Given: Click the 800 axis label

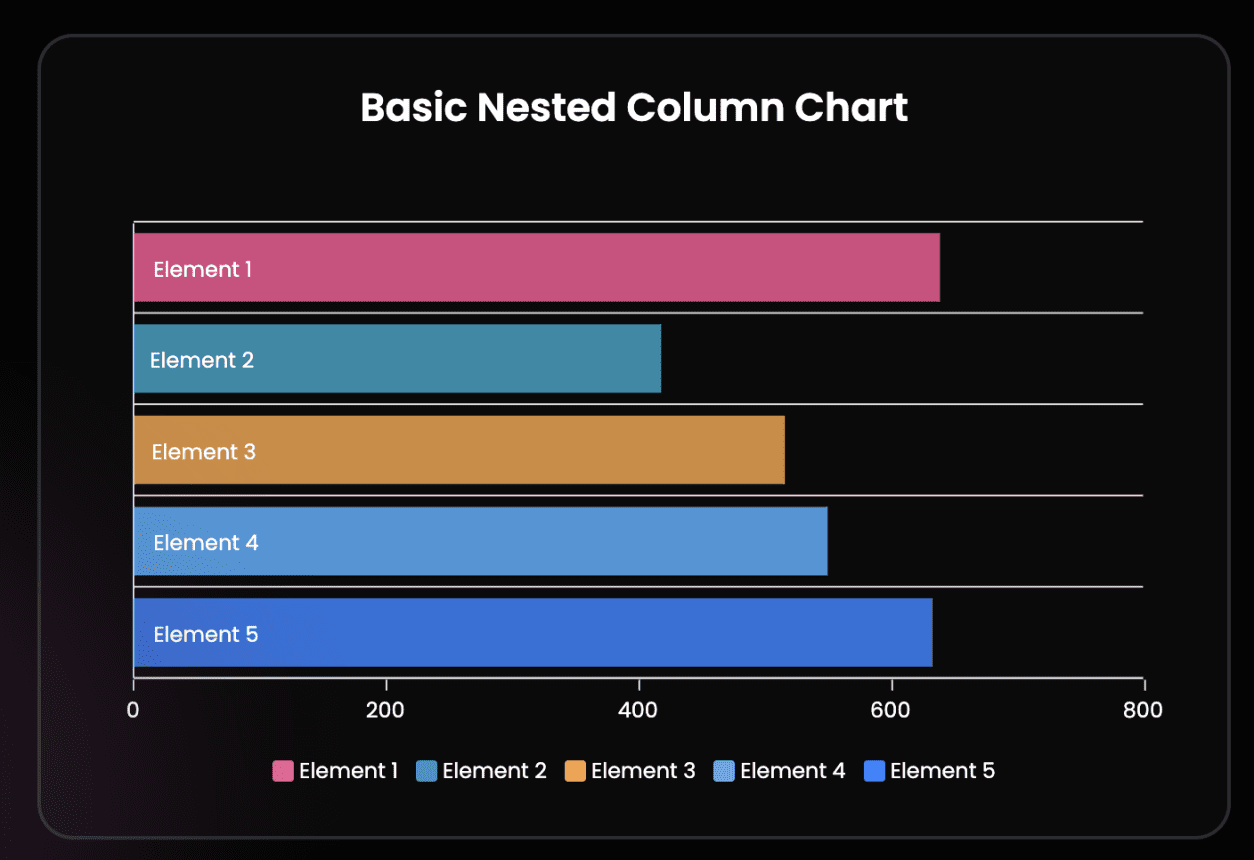Looking at the screenshot, I should (x=1143, y=710).
